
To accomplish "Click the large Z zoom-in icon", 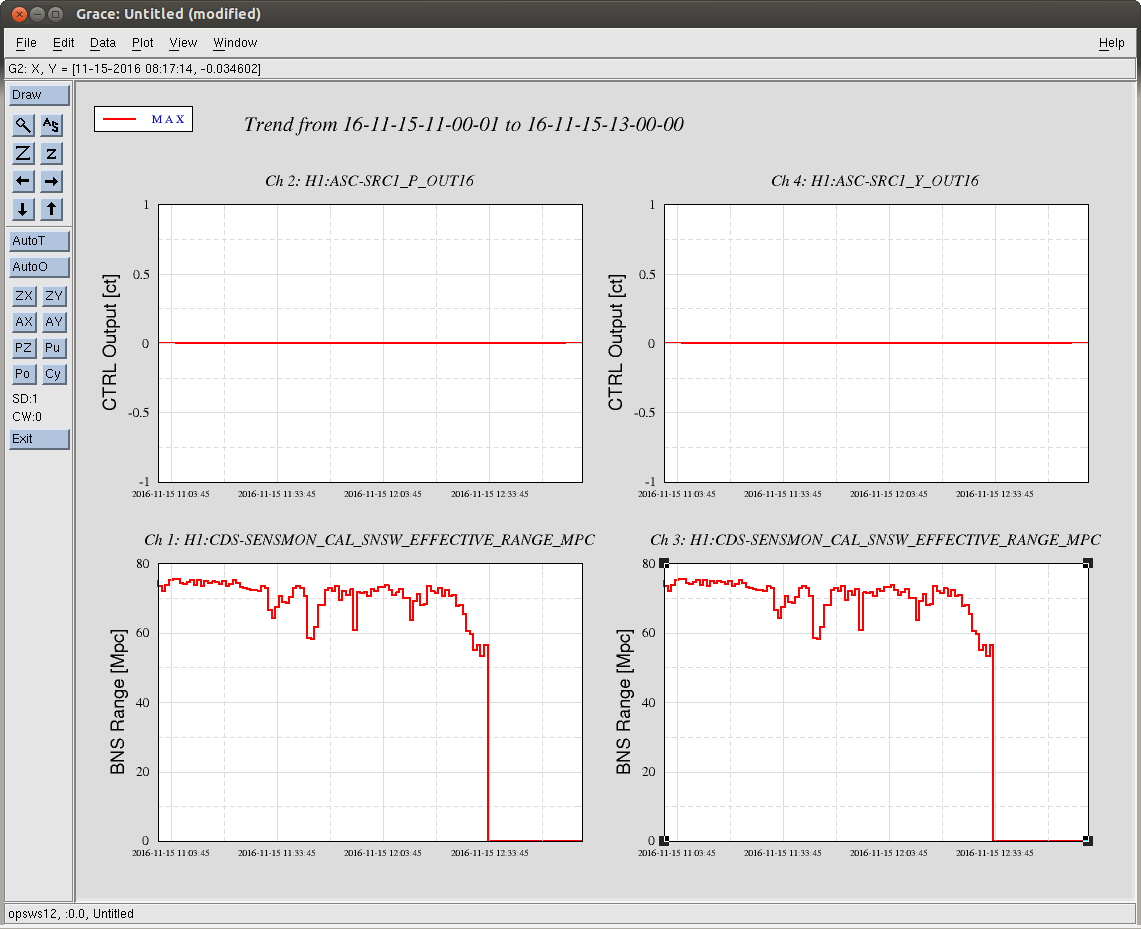I will [x=23, y=153].
